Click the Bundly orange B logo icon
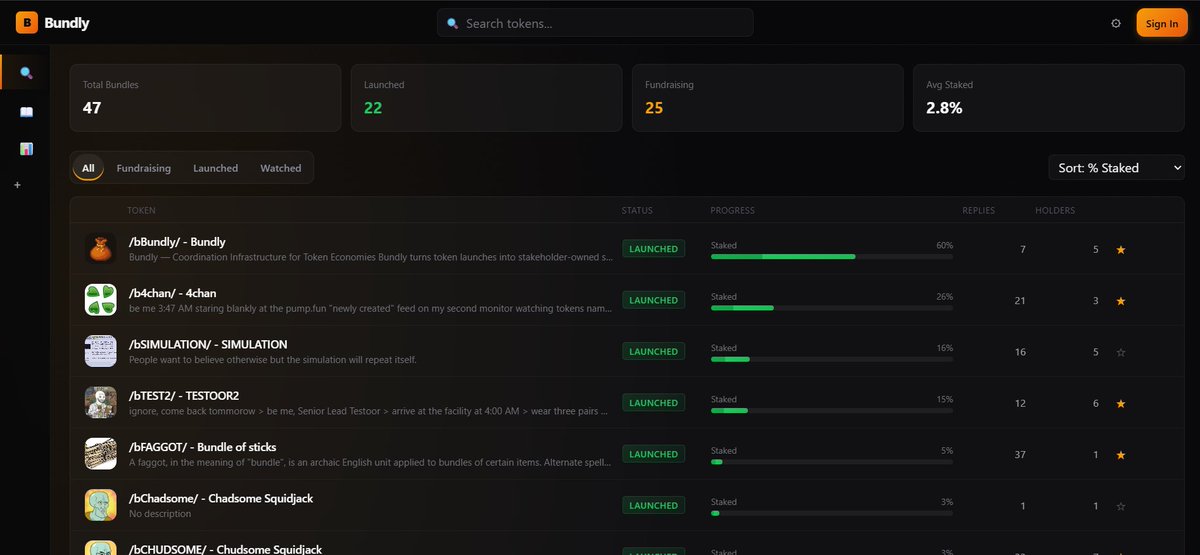The width and height of the screenshot is (1200, 555). tap(27, 22)
